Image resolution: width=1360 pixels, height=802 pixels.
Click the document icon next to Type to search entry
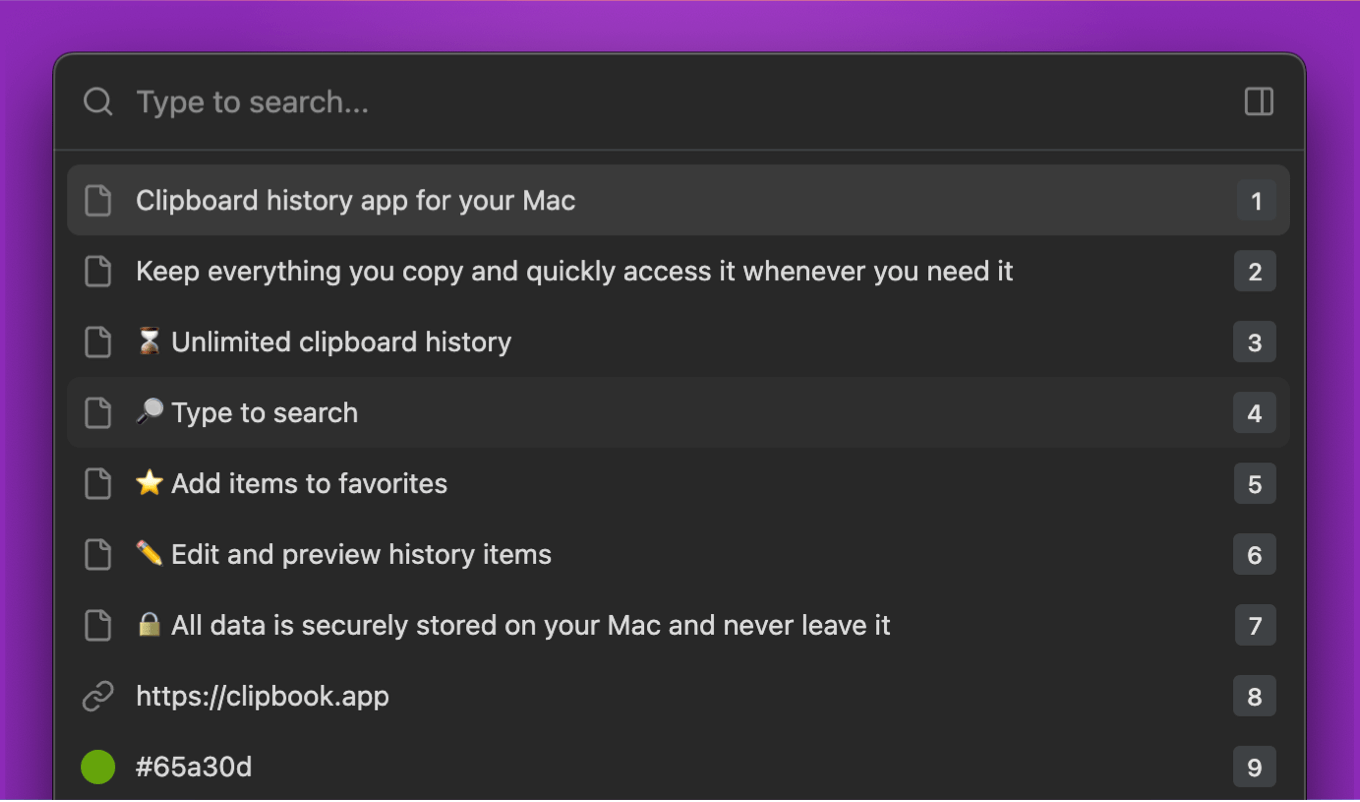(97, 412)
